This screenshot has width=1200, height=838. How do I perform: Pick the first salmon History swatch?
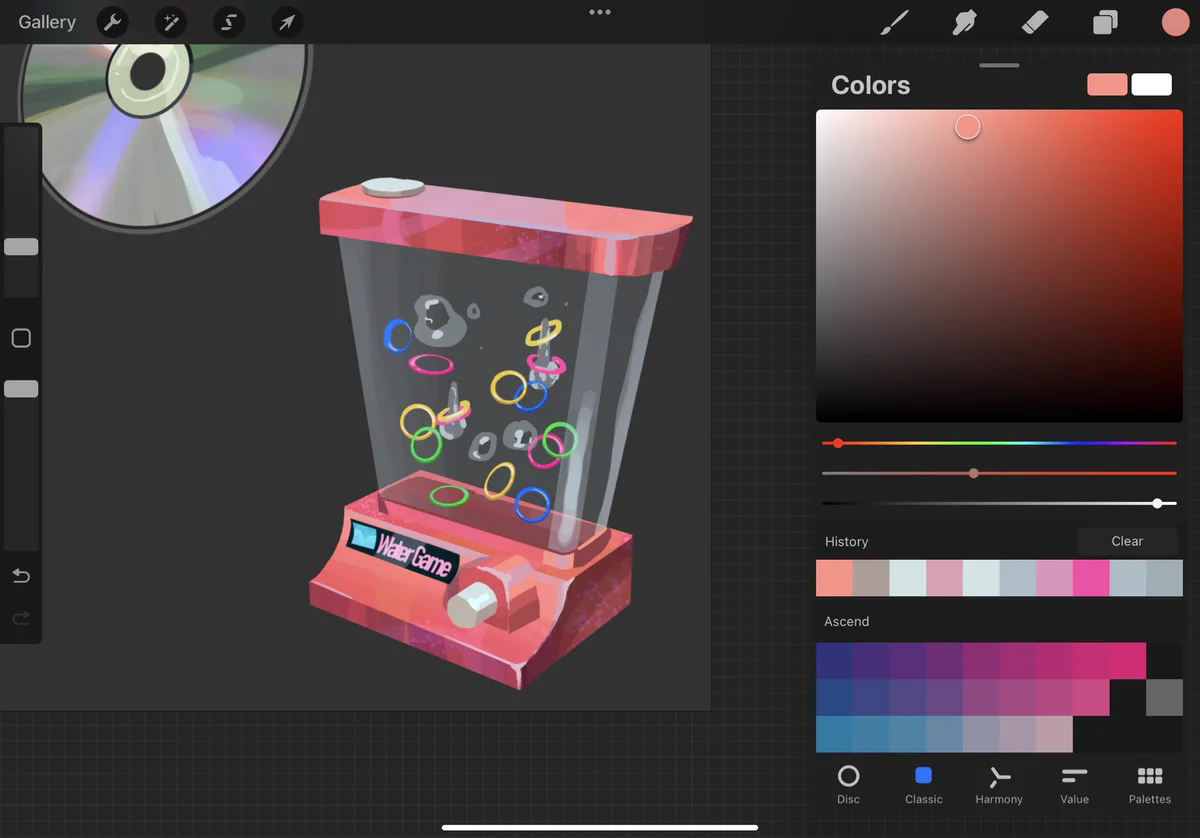(x=834, y=578)
